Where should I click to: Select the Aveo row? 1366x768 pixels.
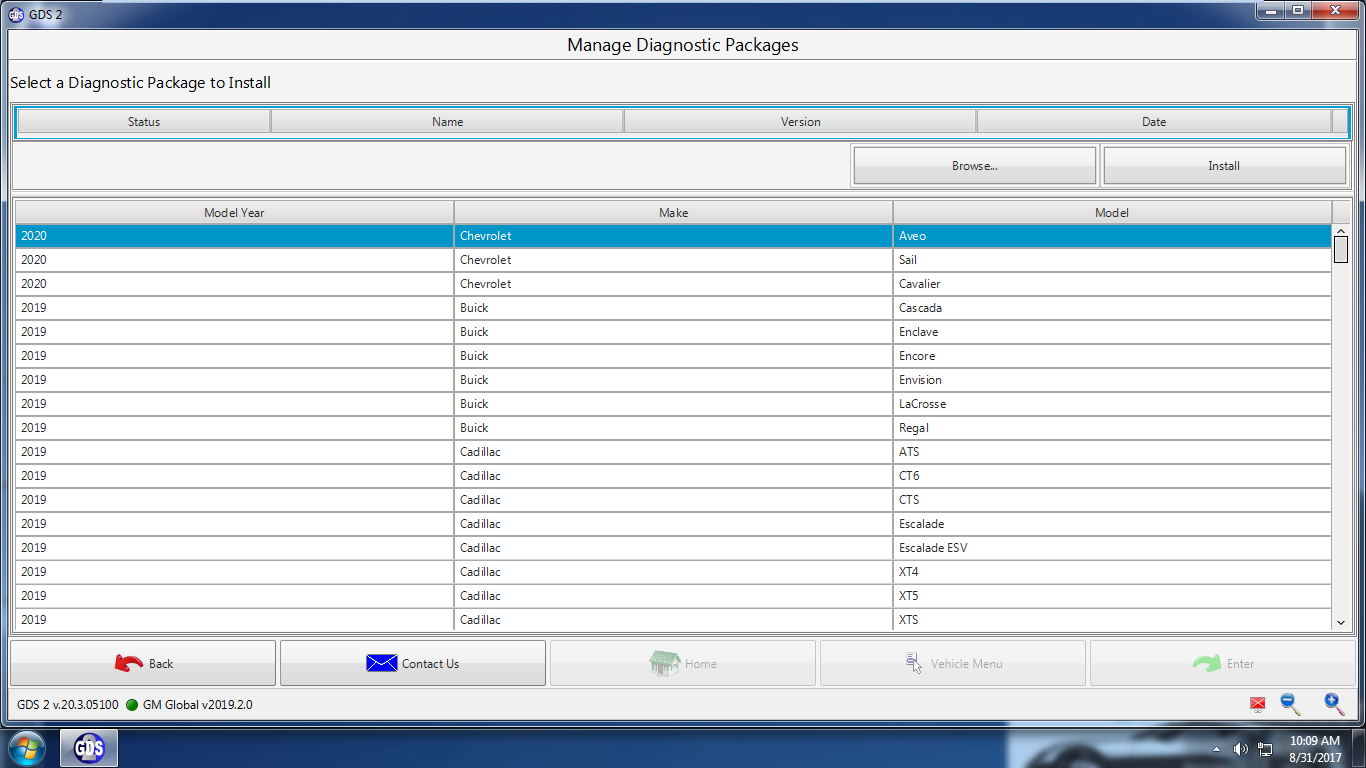(673, 236)
